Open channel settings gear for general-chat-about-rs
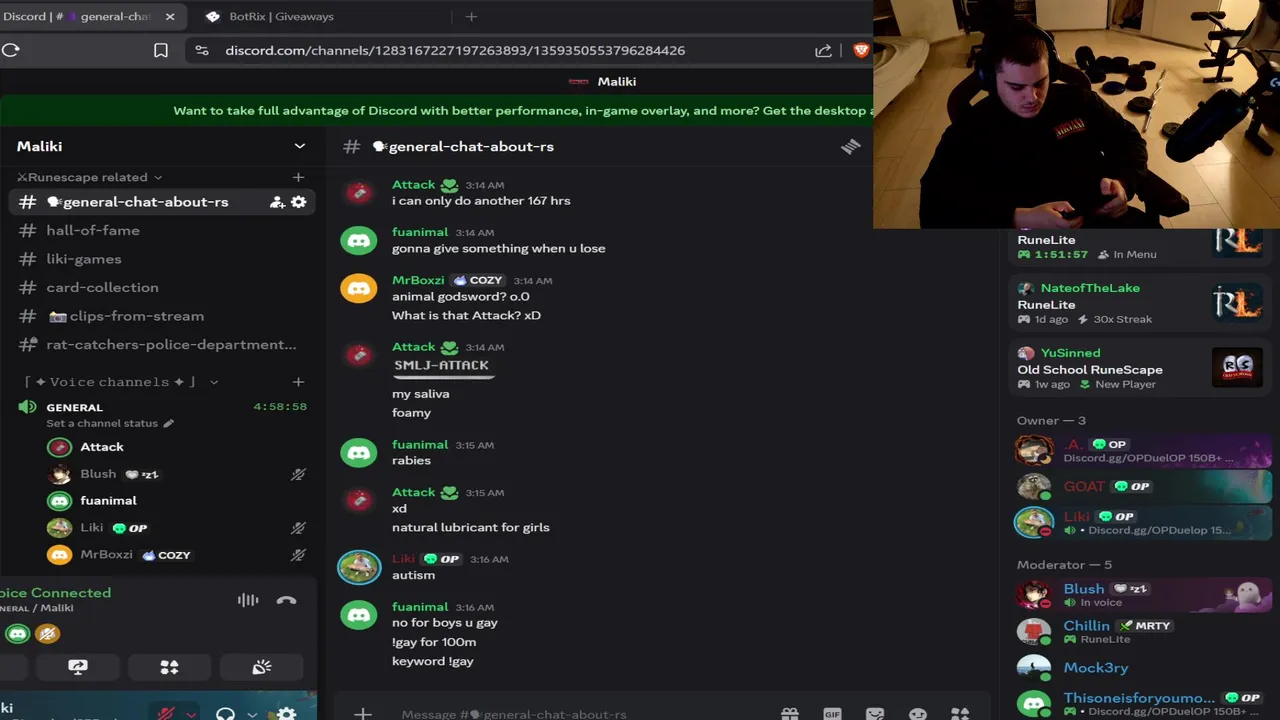Image resolution: width=1280 pixels, height=720 pixels. tap(298, 202)
